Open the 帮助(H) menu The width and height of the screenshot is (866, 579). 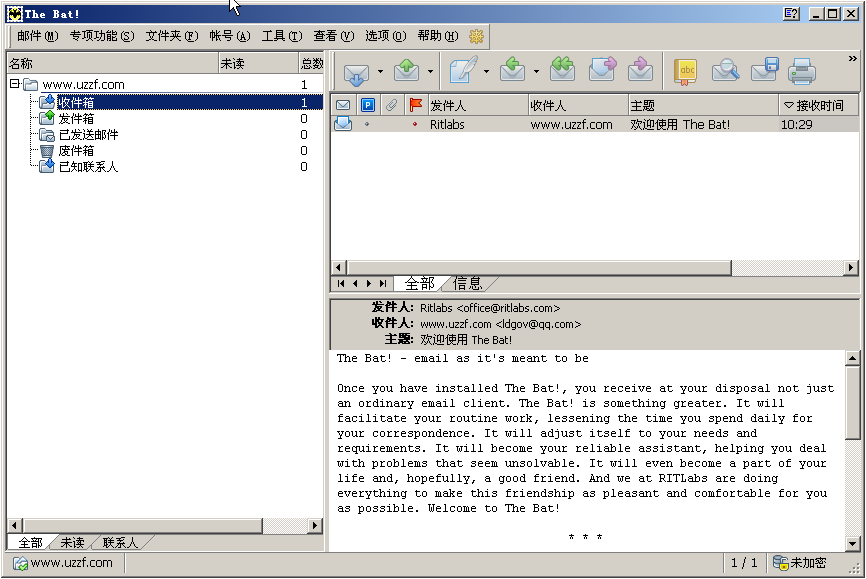click(x=438, y=36)
